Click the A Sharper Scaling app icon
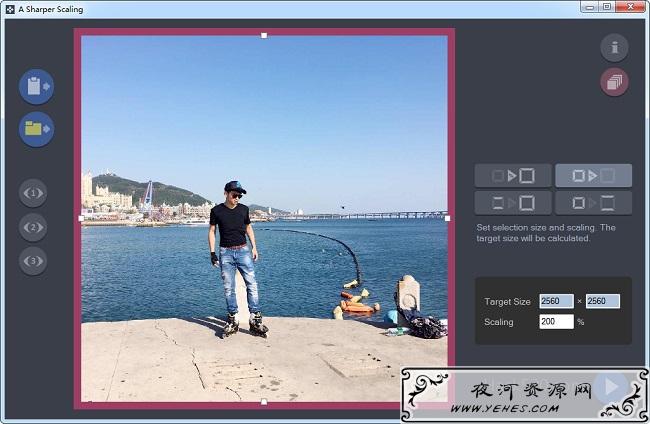Image resolution: width=650 pixels, height=424 pixels. 10,9
